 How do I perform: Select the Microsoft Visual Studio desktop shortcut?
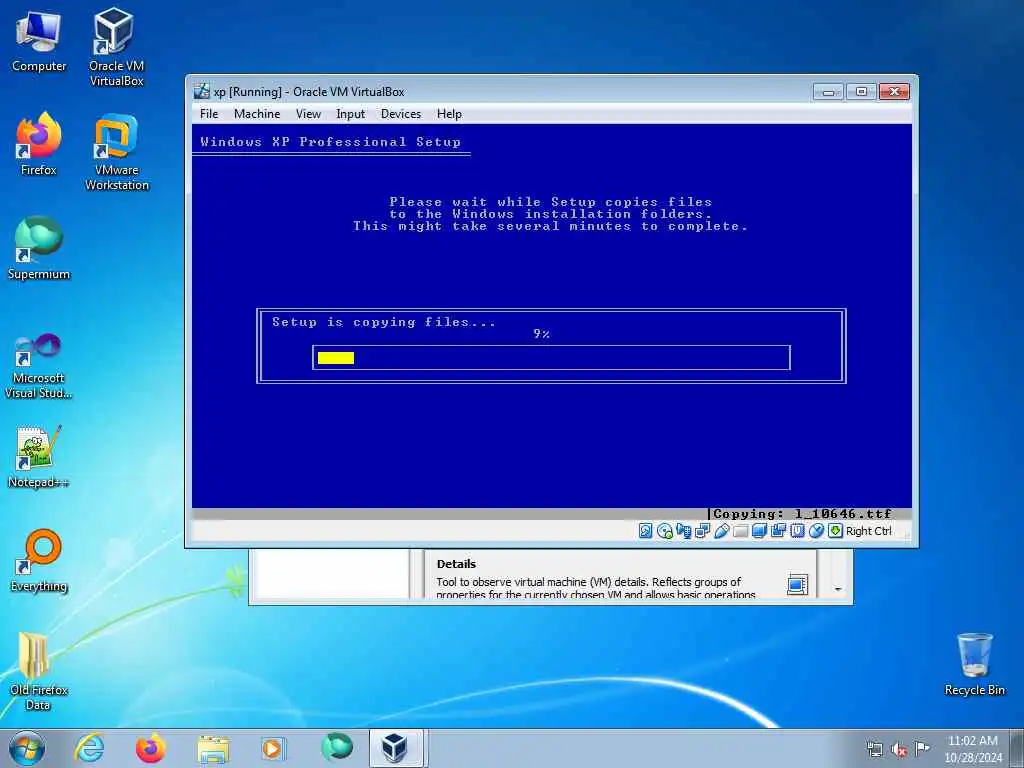(39, 366)
